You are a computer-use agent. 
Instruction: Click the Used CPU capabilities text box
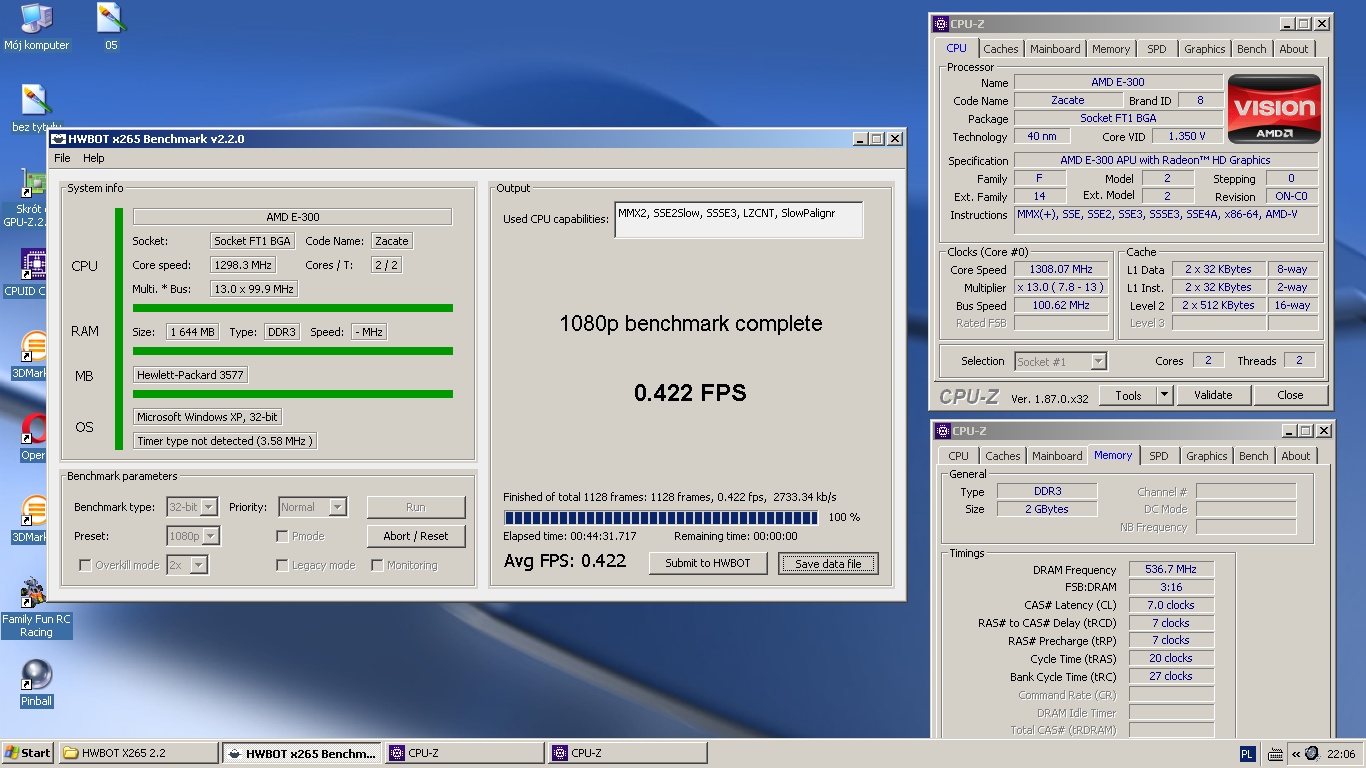pyautogui.click(x=738, y=220)
